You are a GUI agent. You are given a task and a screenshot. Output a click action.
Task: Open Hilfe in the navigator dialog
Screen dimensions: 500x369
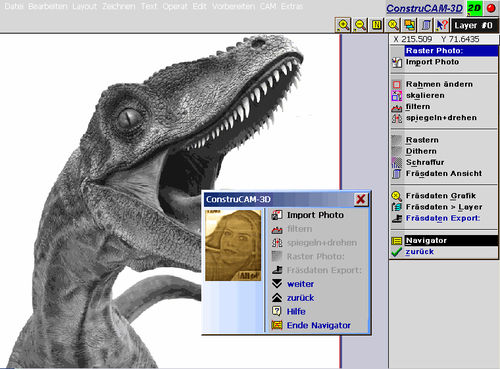click(x=296, y=311)
